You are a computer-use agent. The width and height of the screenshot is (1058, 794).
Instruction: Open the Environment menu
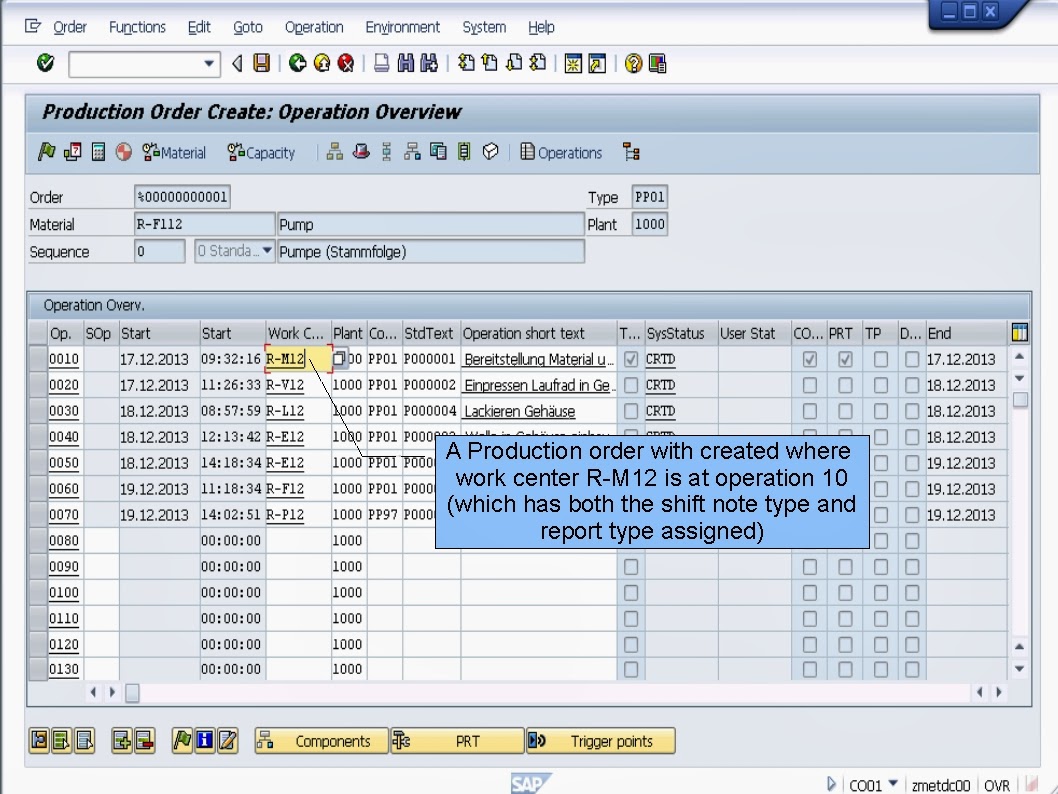402,27
